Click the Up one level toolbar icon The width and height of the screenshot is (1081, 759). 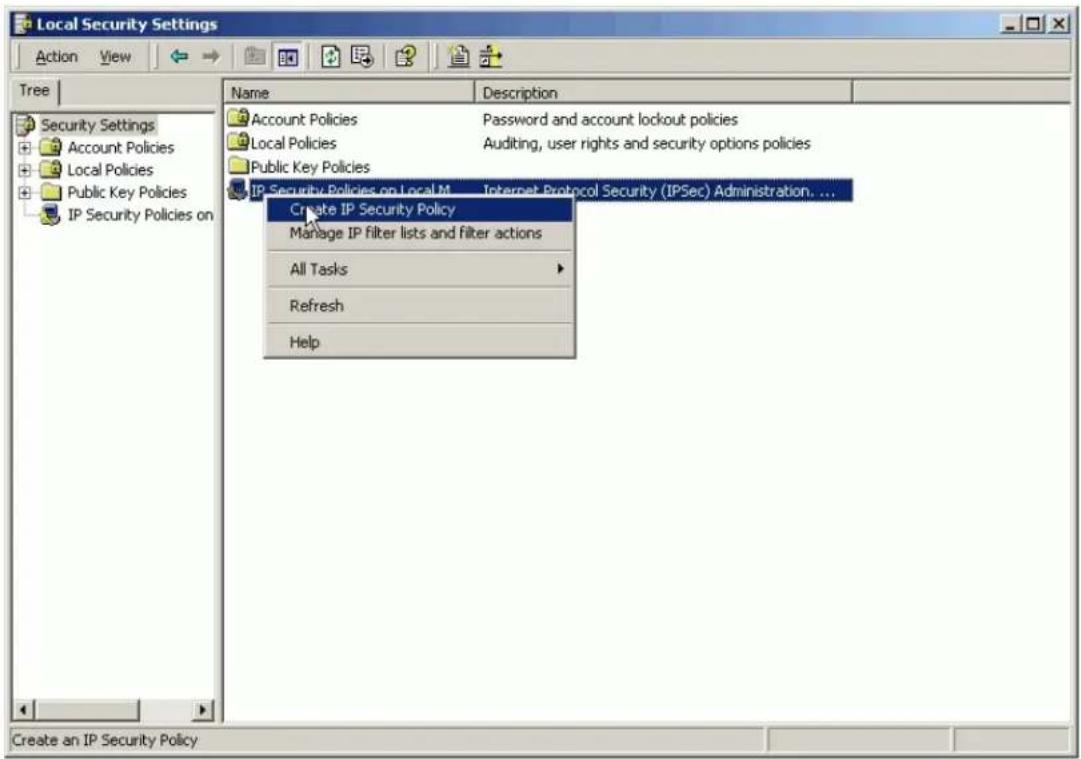[254, 57]
